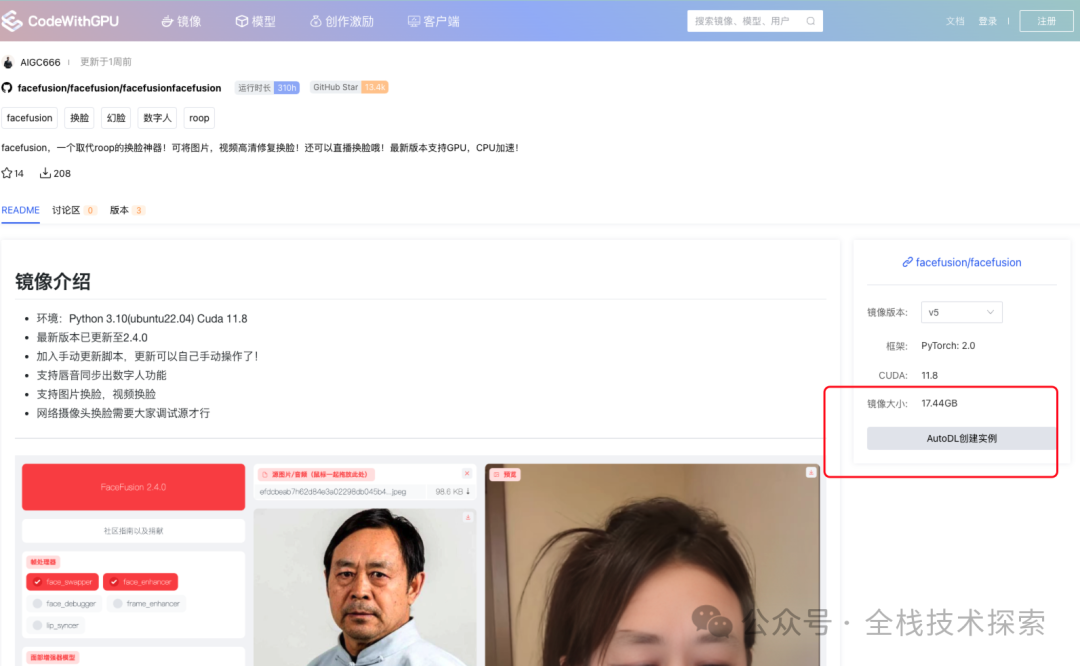Click the PyTorch: 2.0 framework value
The image size is (1080, 666).
[x=948, y=346]
